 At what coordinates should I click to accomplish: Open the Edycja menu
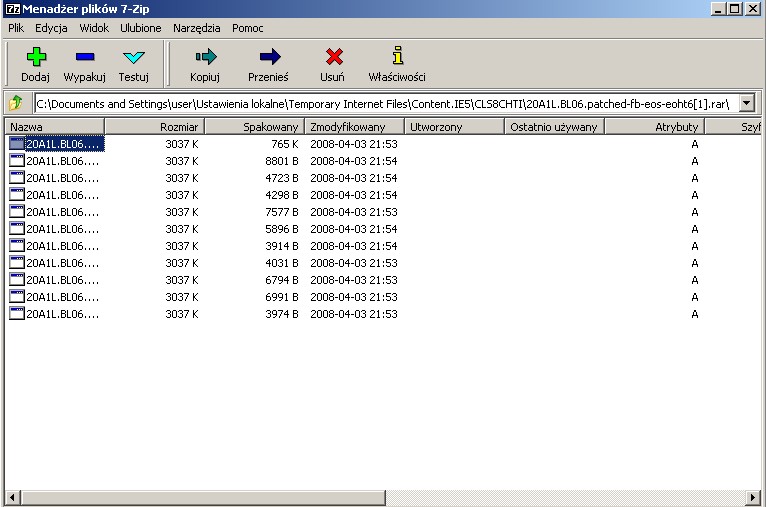(51, 28)
